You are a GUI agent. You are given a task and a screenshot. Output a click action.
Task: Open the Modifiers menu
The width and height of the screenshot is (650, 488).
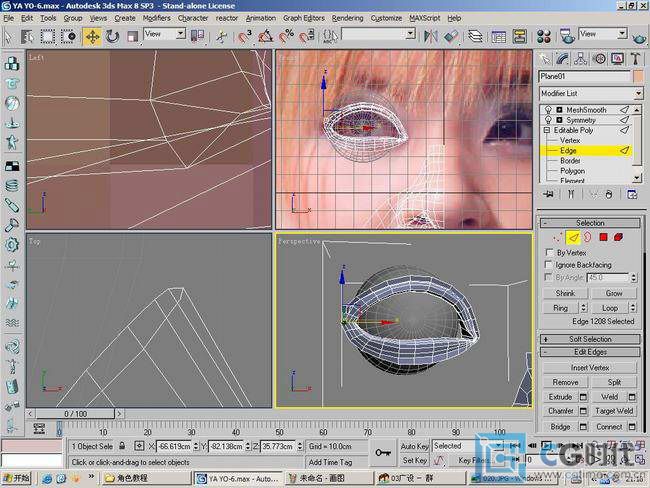(156, 18)
